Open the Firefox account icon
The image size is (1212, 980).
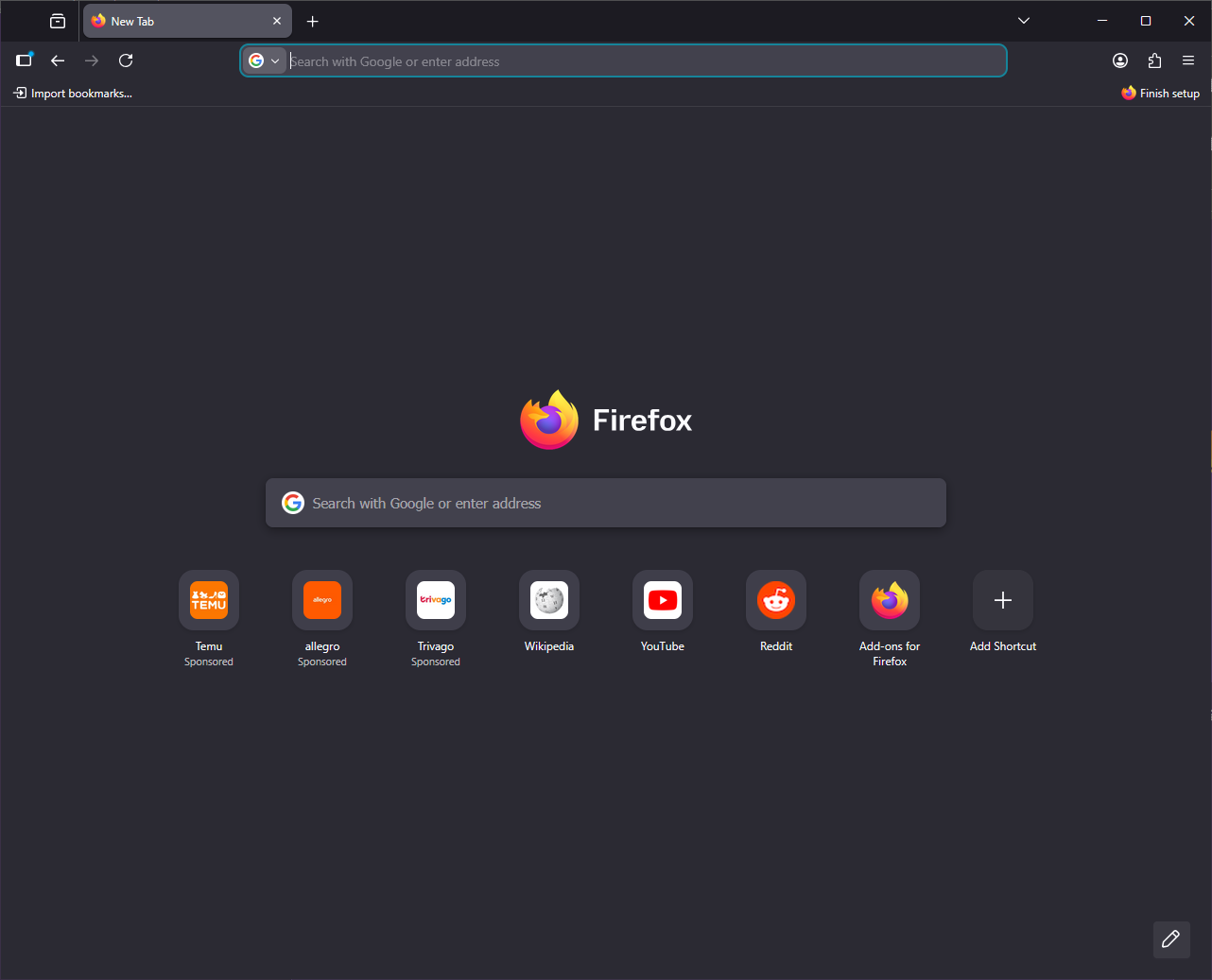[1120, 60]
